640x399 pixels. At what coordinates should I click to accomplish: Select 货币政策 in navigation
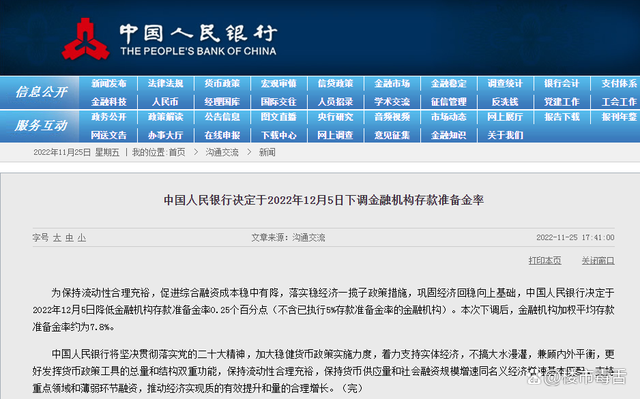[222, 84]
